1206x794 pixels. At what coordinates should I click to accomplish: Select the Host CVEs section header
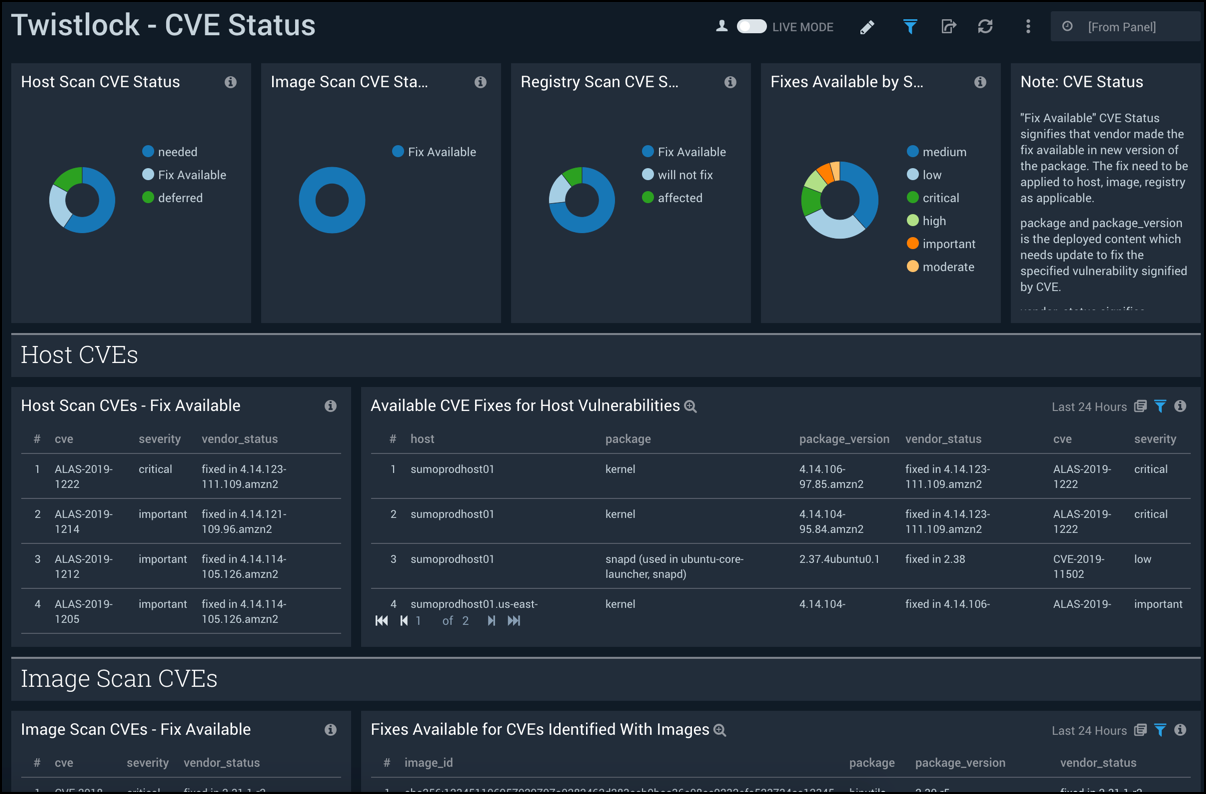[79, 355]
